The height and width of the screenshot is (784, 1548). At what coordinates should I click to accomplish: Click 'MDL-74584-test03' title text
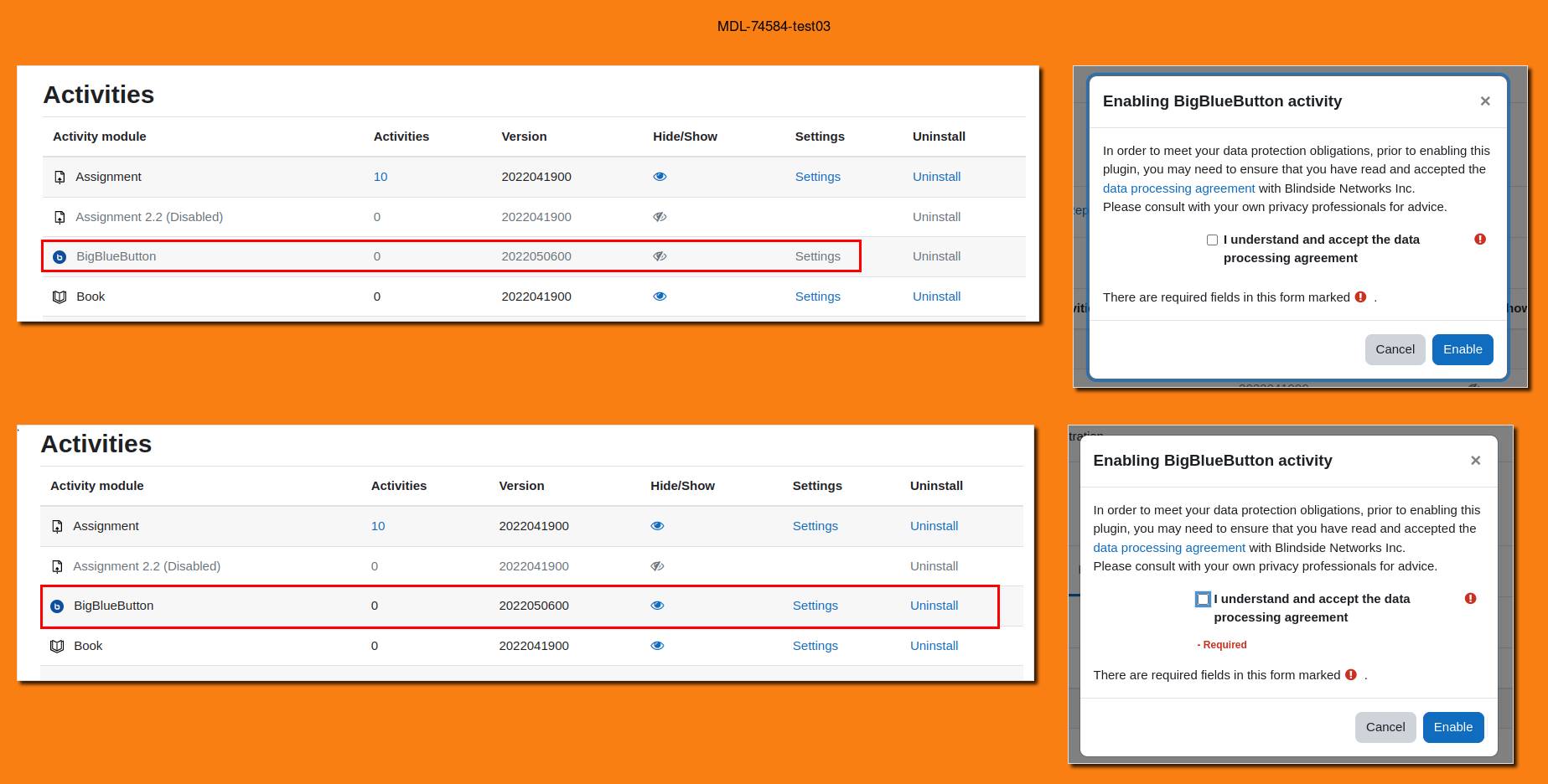point(774,26)
